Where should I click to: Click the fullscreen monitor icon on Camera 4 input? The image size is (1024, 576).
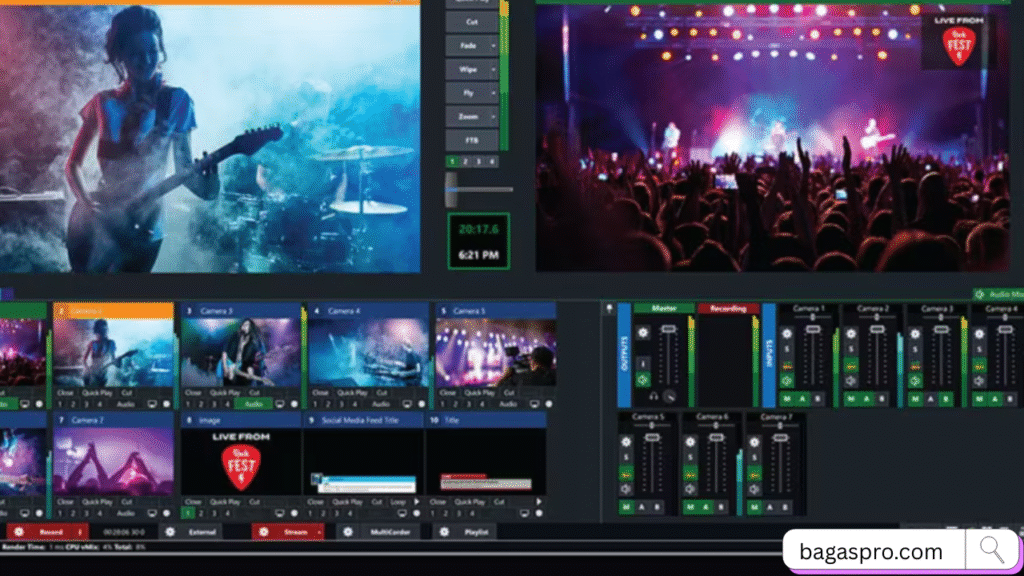406,403
